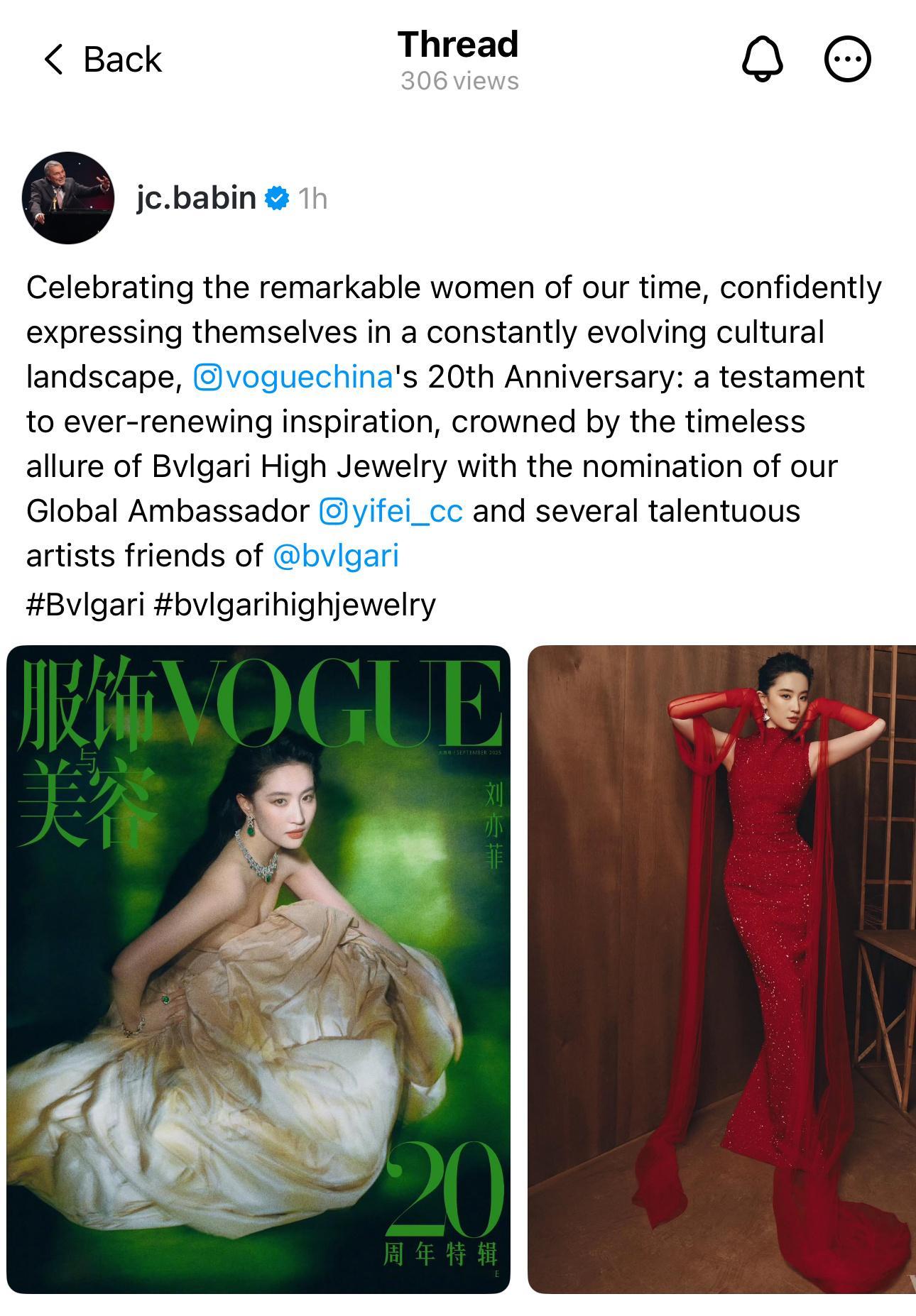The width and height of the screenshot is (916, 1316).
Task: Open the three-dot more options menu
Action: click(x=847, y=59)
